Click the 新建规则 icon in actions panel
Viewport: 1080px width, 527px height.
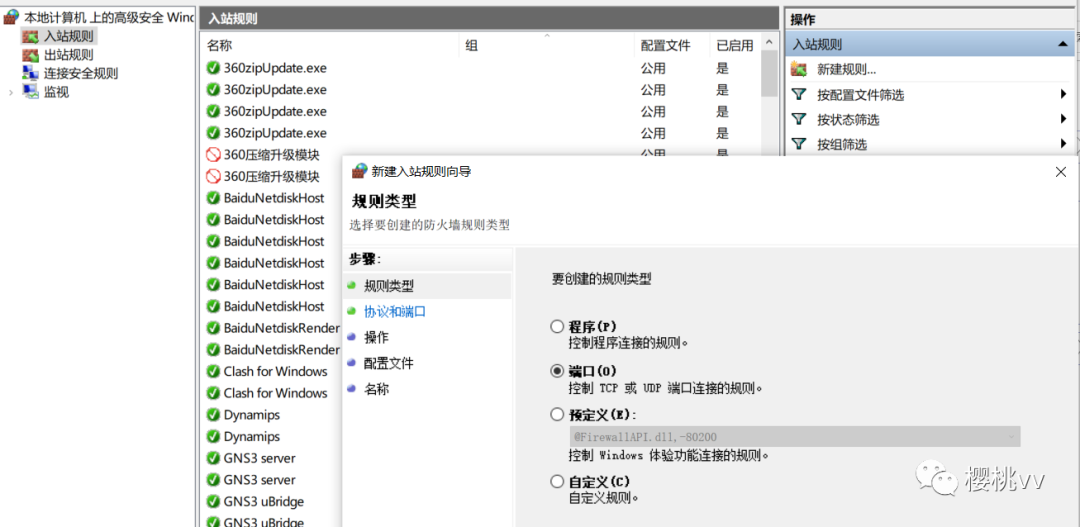coord(799,69)
